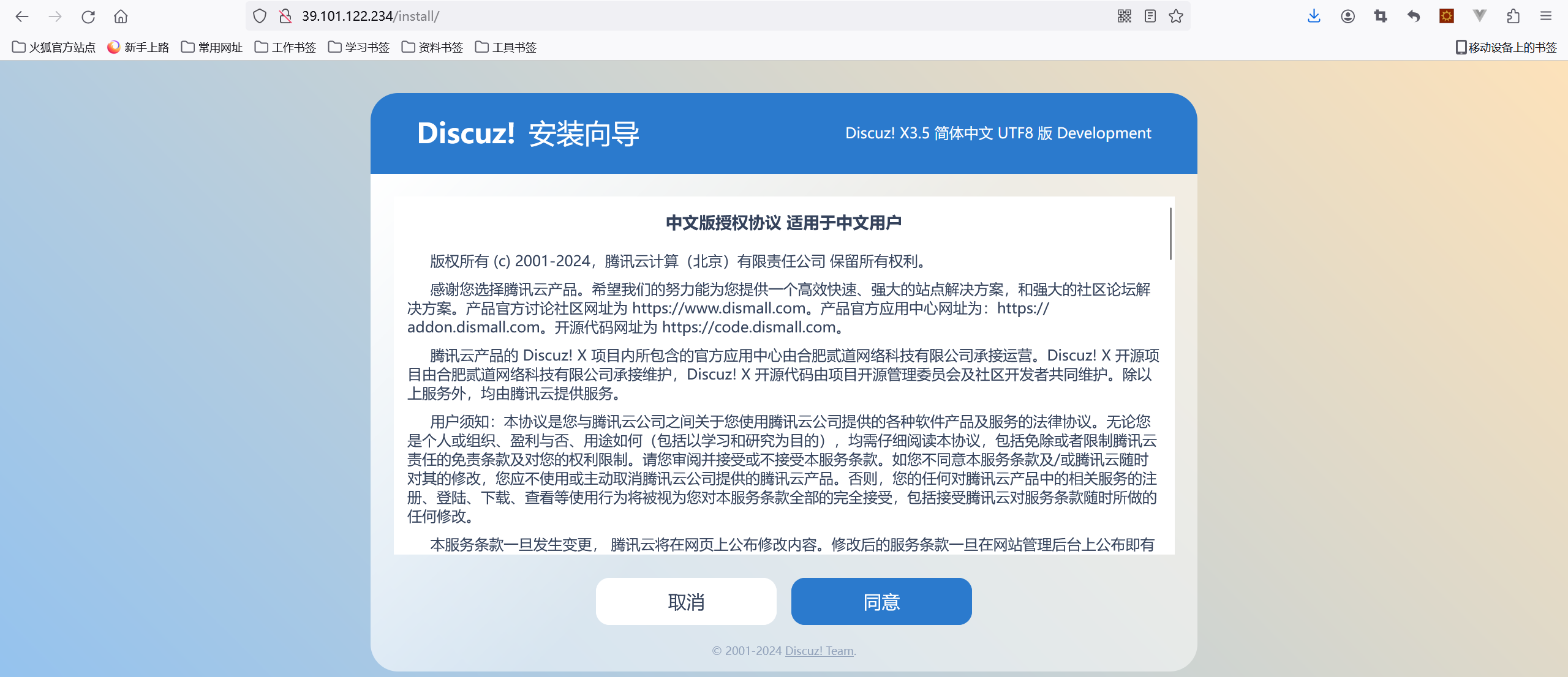This screenshot has width=1568, height=677.
Task: Open the hamburger application menu
Action: tap(1546, 17)
